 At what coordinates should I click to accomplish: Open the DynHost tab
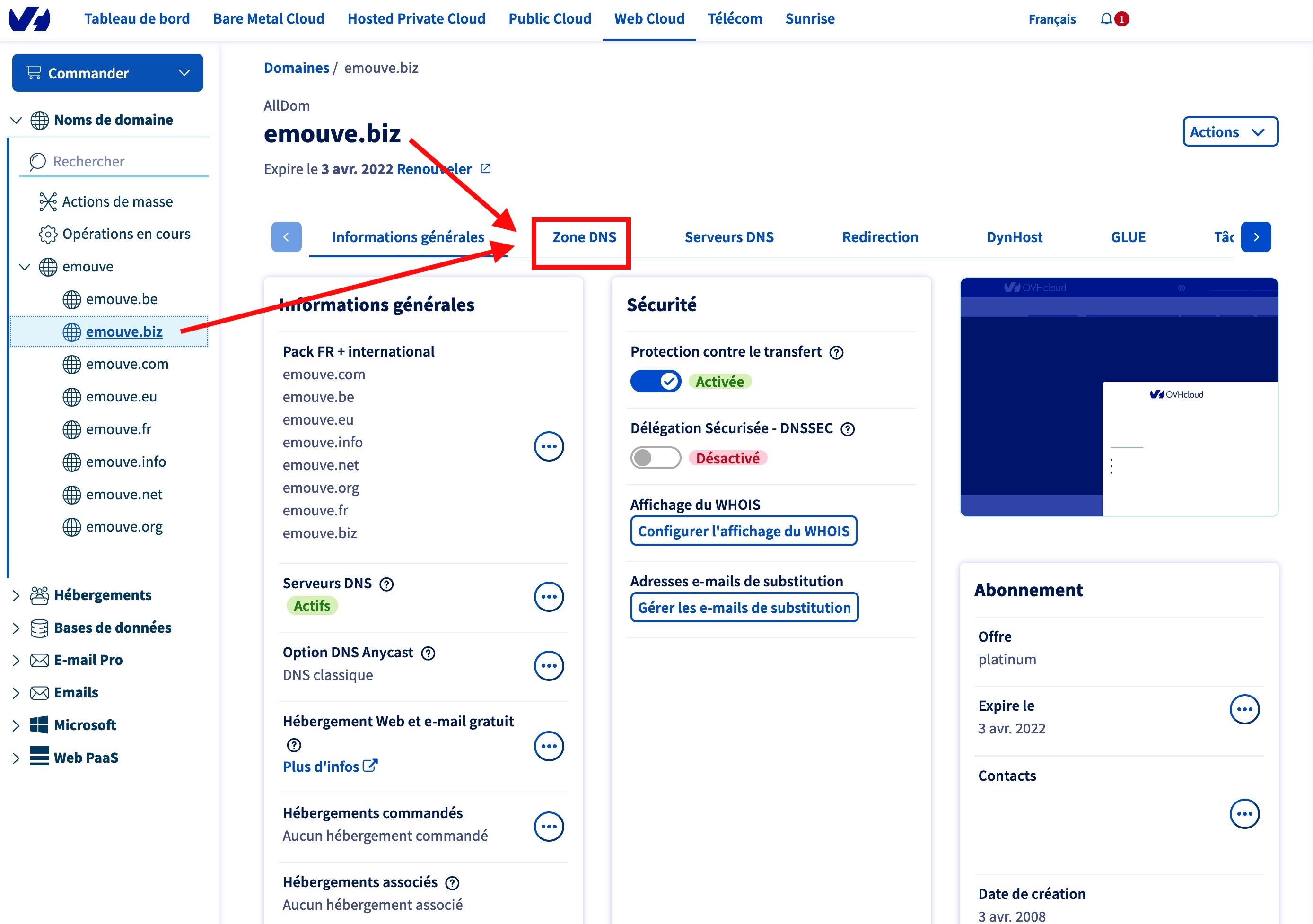click(x=1014, y=237)
